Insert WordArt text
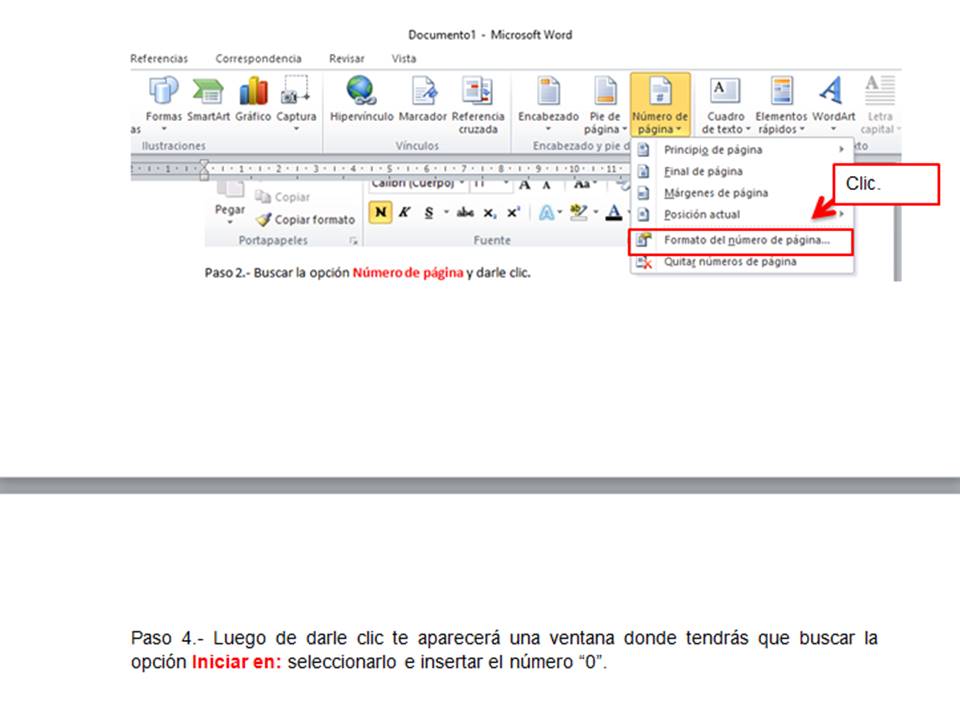Screen dimensions: 960x720 click(833, 103)
